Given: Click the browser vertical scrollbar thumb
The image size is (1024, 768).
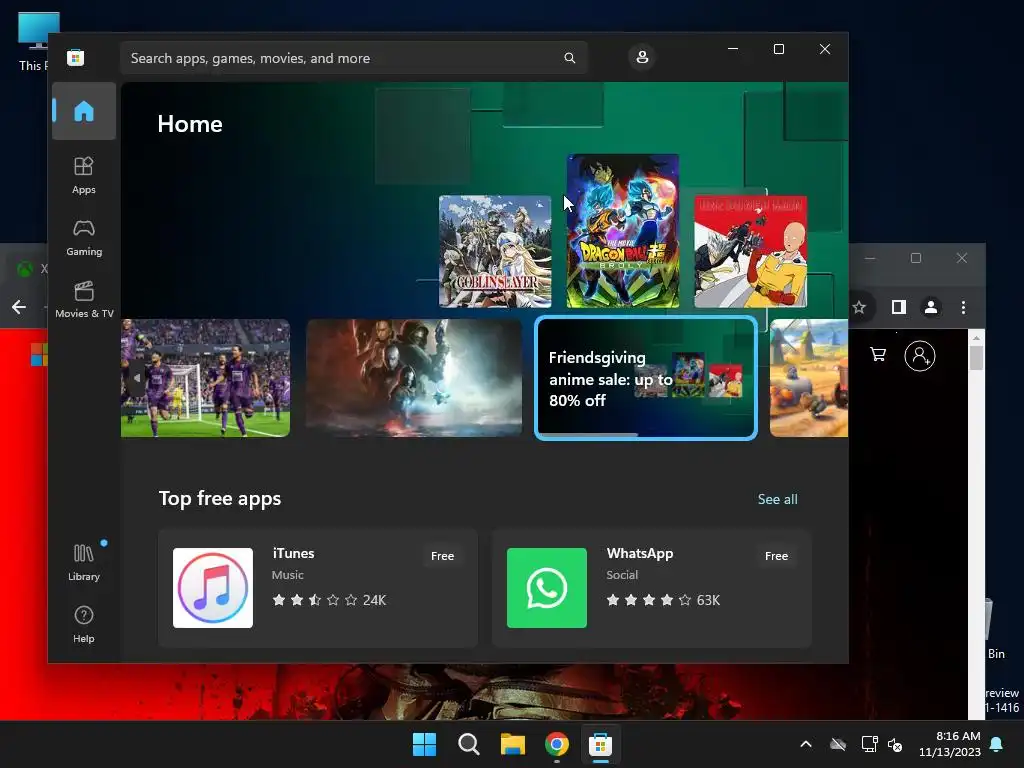Looking at the screenshot, I should point(976,357).
